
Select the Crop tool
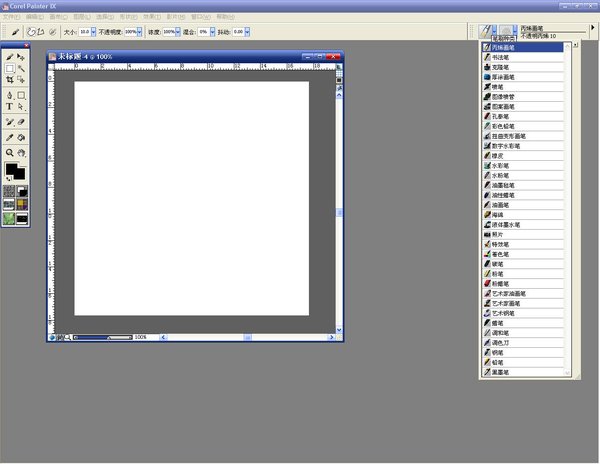(x=10, y=80)
